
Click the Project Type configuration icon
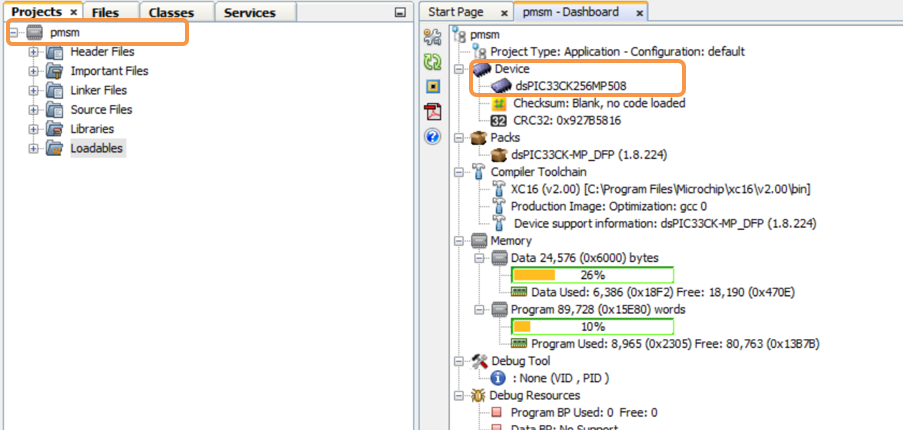479,52
